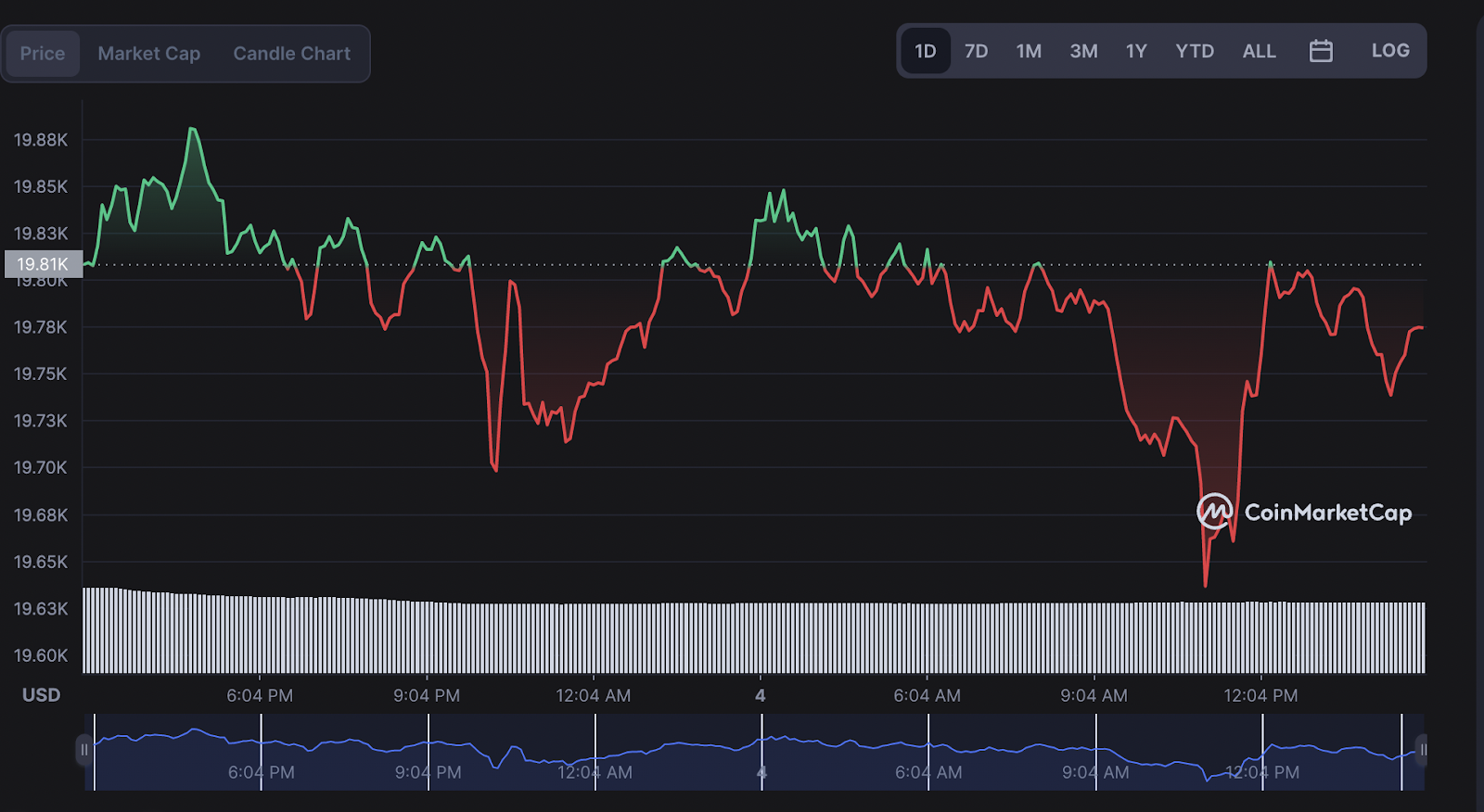Select the 1M time range
The width and height of the screenshot is (1484, 812).
click(1029, 51)
